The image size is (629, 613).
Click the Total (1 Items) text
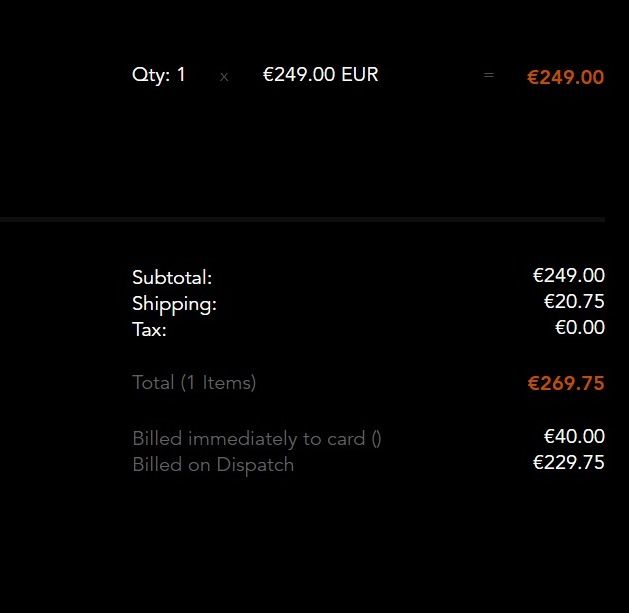click(x=194, y=383)
